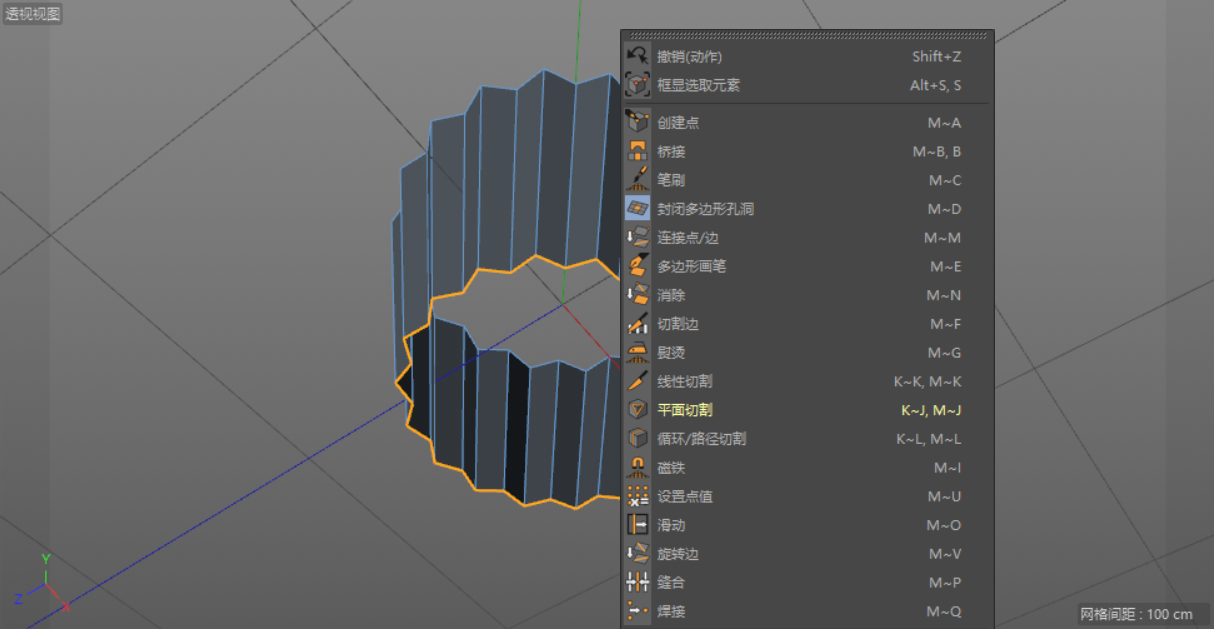
Task: Click the Bridge (桥接) tool icon
Action: coord(637,152)
